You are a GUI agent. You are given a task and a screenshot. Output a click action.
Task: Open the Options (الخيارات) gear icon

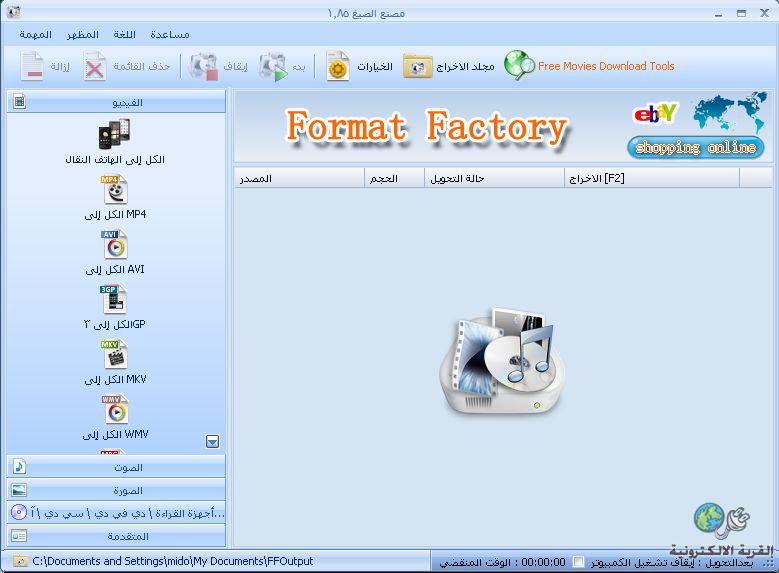(337, 66)
